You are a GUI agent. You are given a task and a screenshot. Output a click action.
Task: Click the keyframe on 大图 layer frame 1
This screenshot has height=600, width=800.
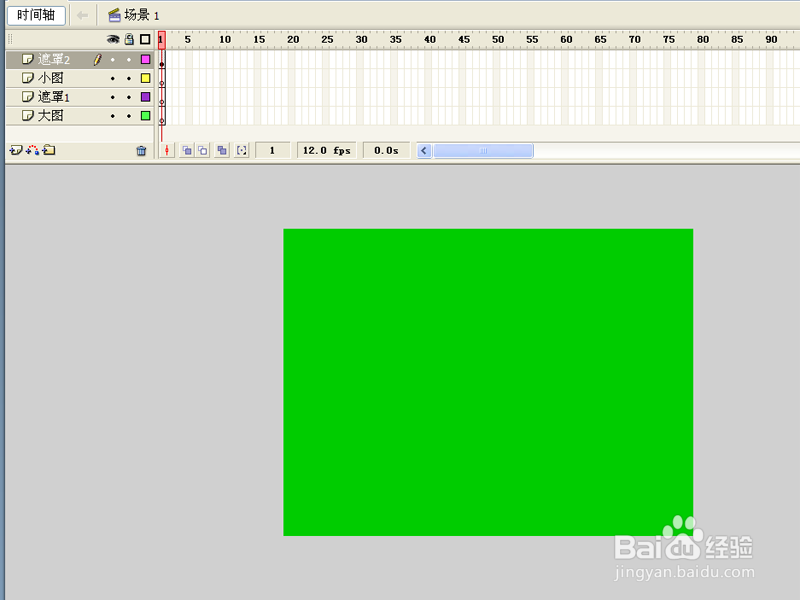click(x=162, y=116)
